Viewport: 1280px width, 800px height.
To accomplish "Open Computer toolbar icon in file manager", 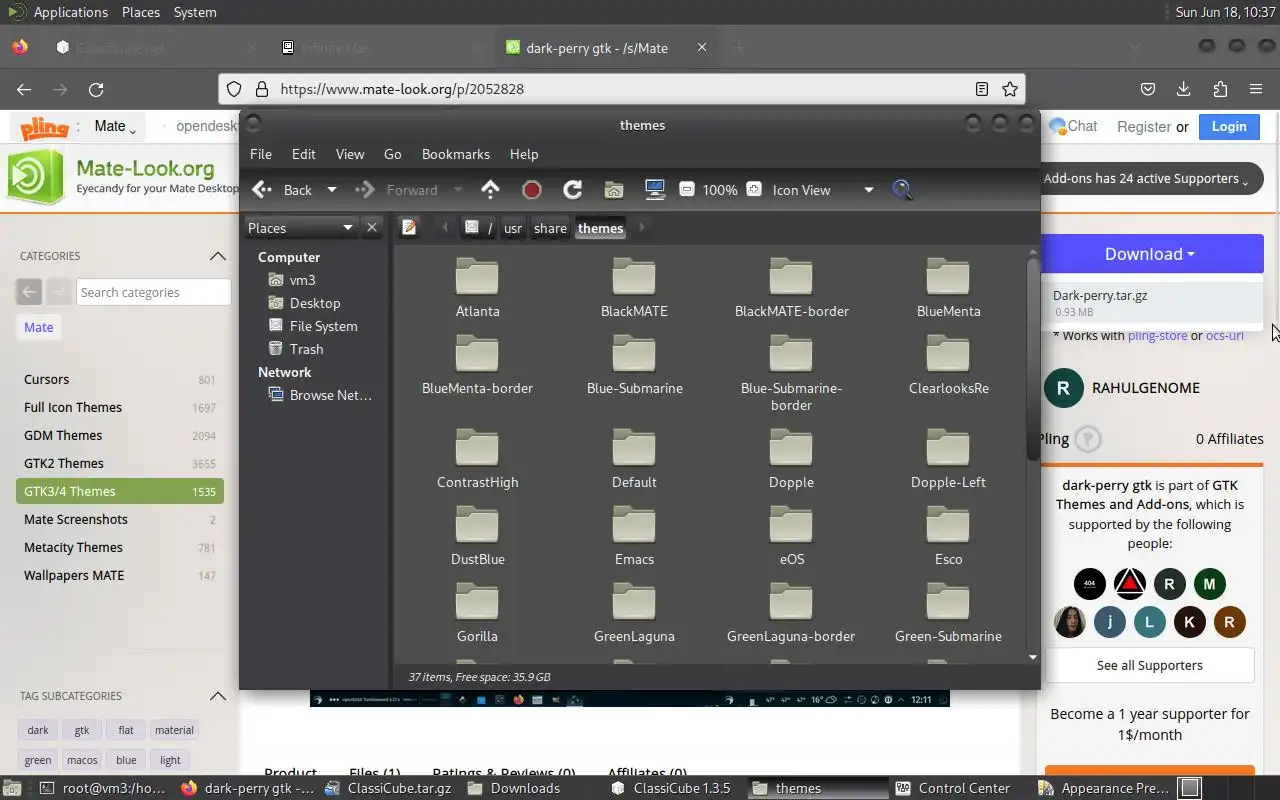I will coord(655,190).
